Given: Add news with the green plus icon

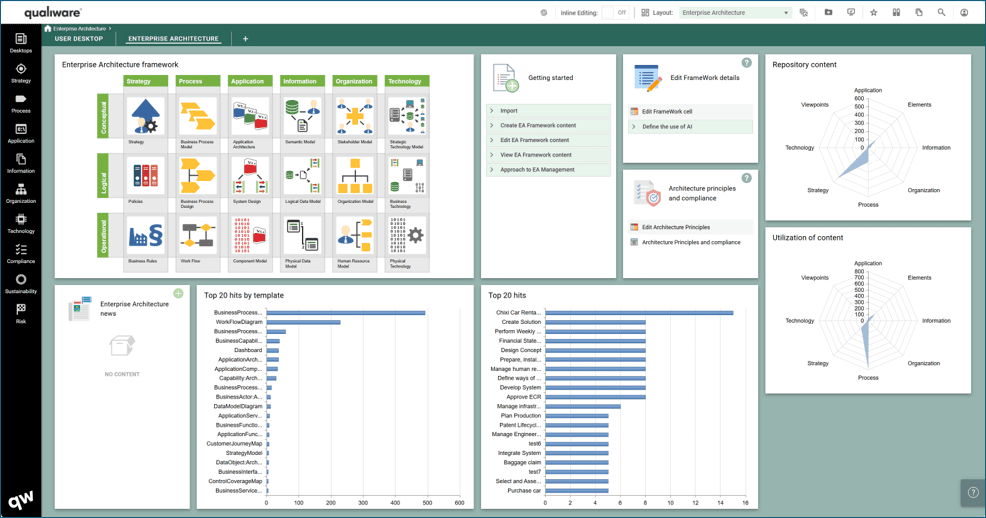Looking at the screenshot, I should point(178,293).
